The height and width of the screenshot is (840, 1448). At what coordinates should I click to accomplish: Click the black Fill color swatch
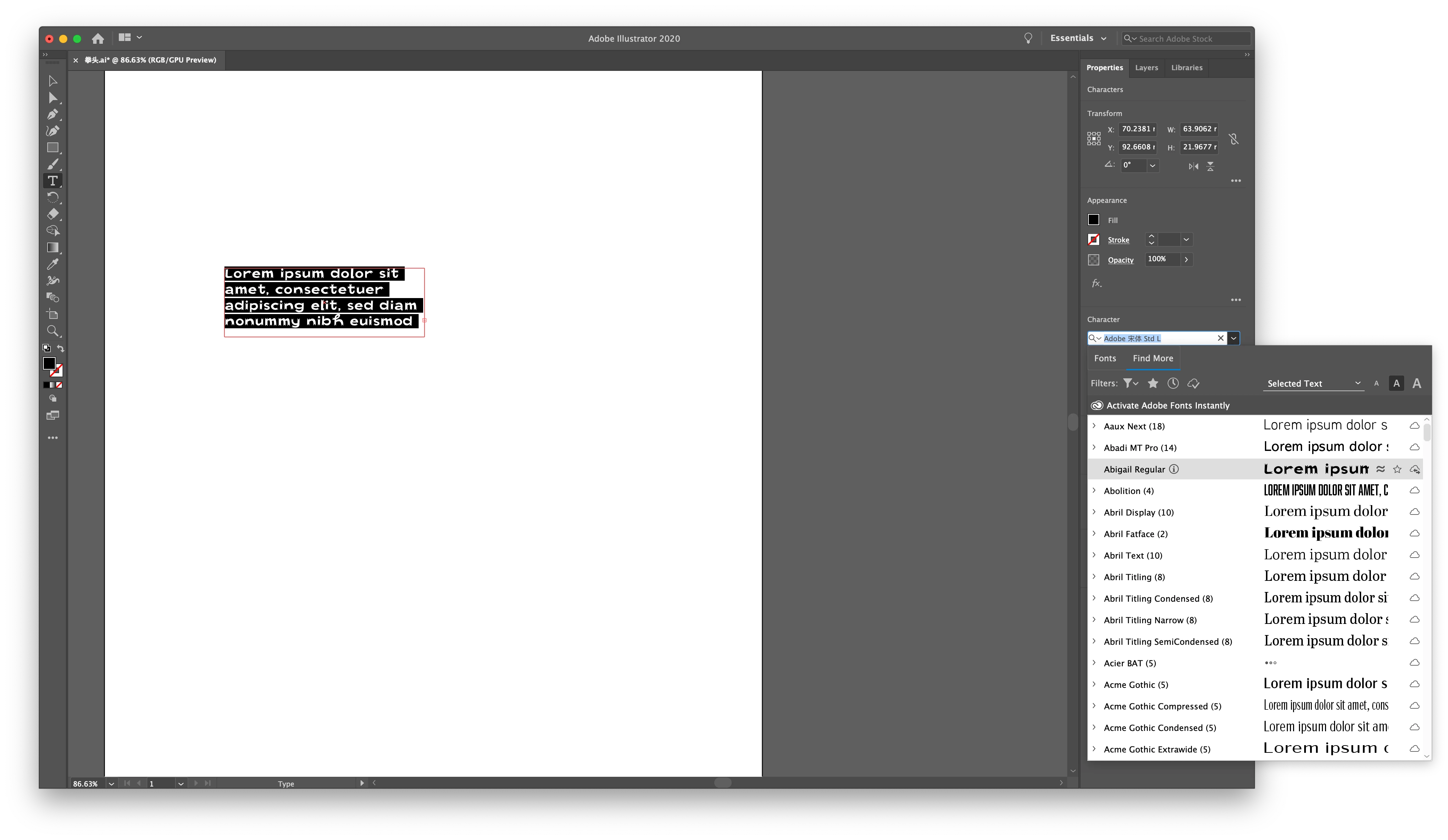click(x=1094, y=220)
